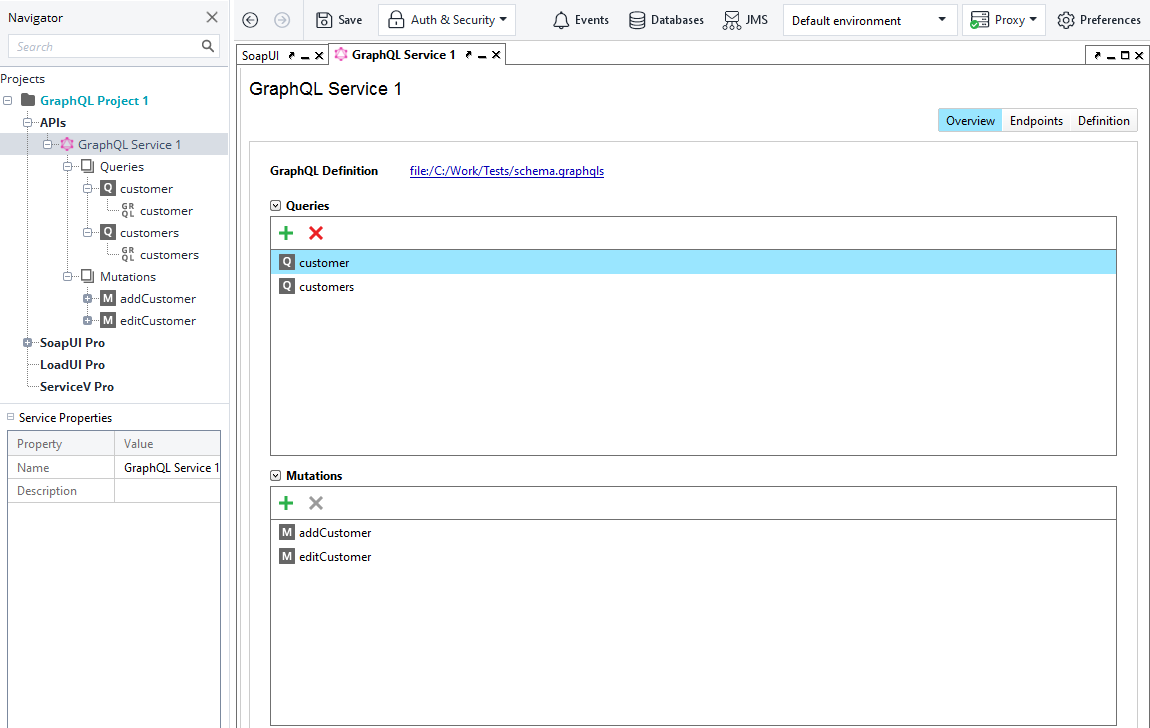Image resolution: width=1150 pixels, height=728 pixels.
Task: Select customers in the Queries list
Action: (x=326, y=286)
